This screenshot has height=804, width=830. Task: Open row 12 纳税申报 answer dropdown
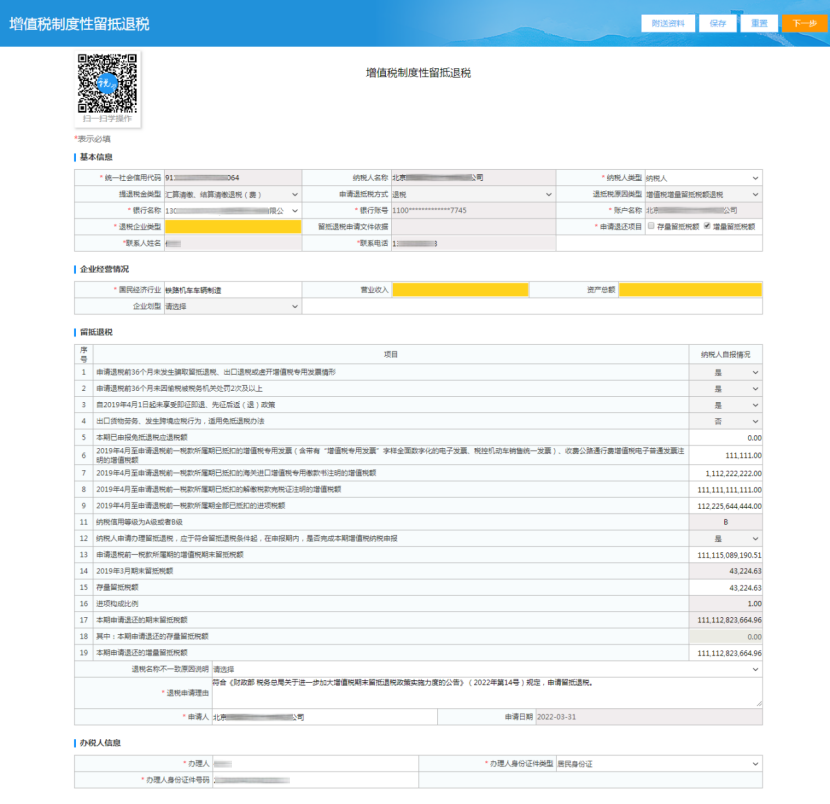[726, 539]
